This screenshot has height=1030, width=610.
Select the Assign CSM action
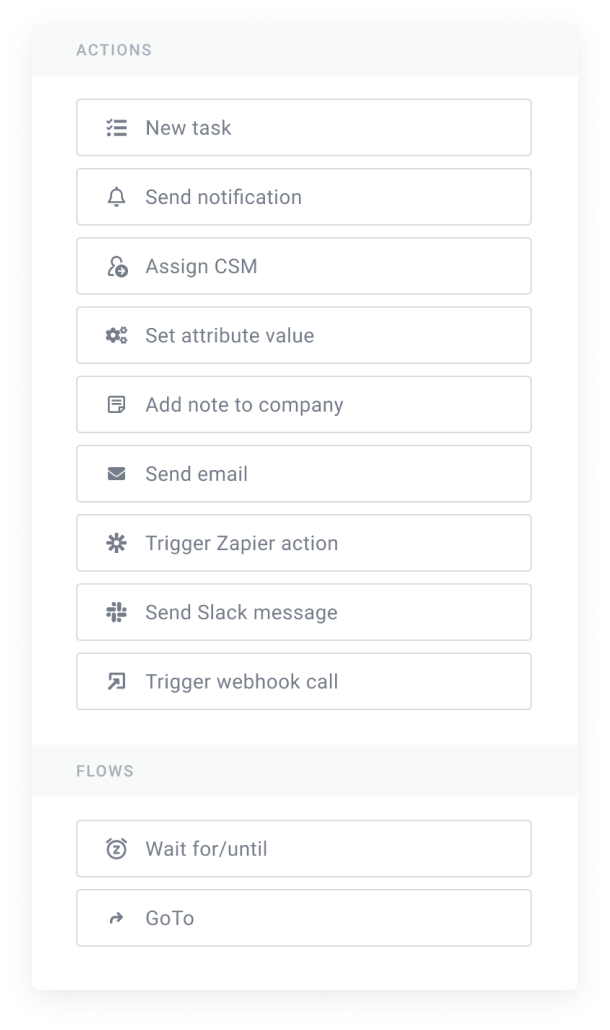[303, 266]
